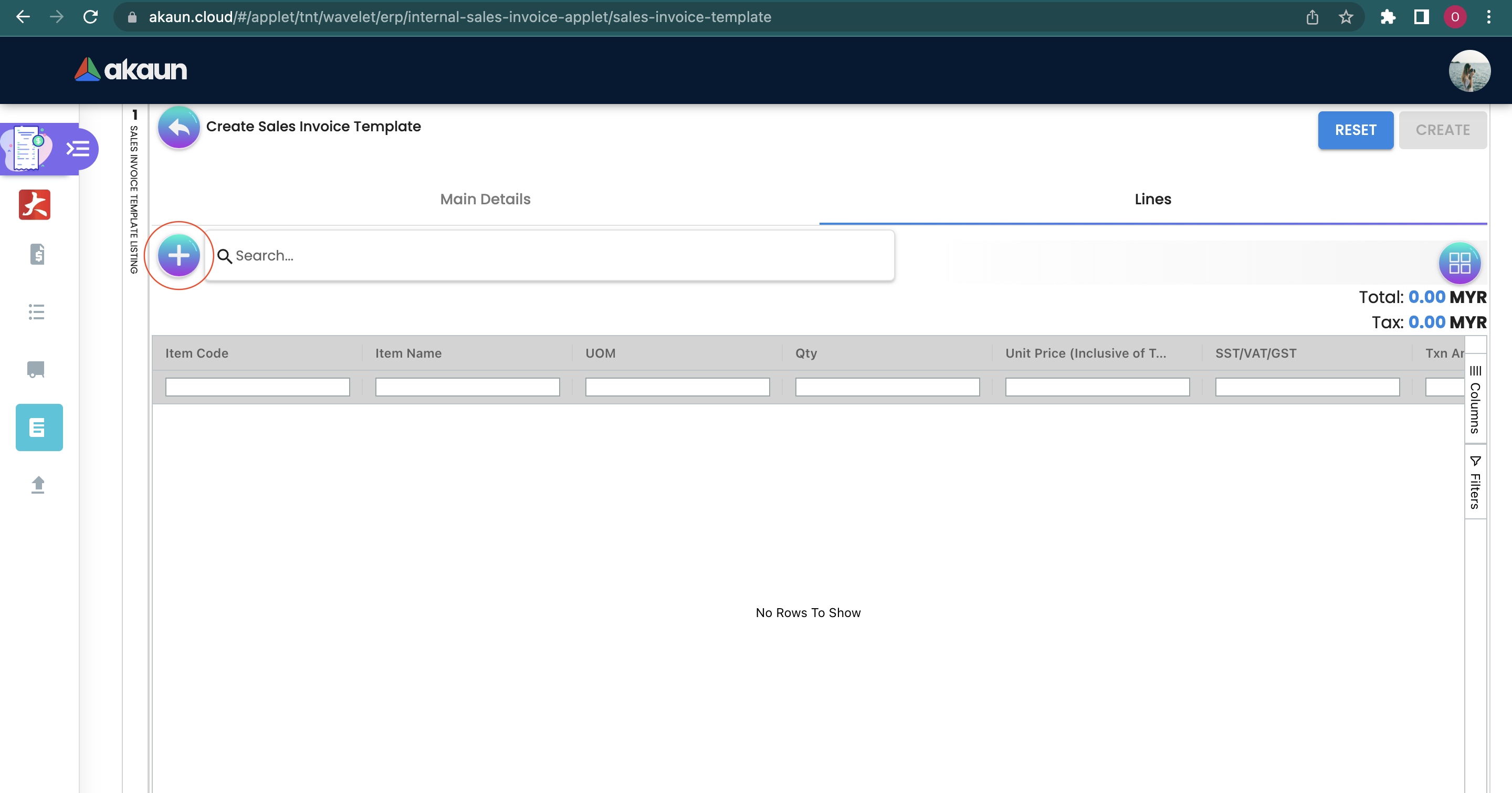Select the Lines tab

(1152, 199)
